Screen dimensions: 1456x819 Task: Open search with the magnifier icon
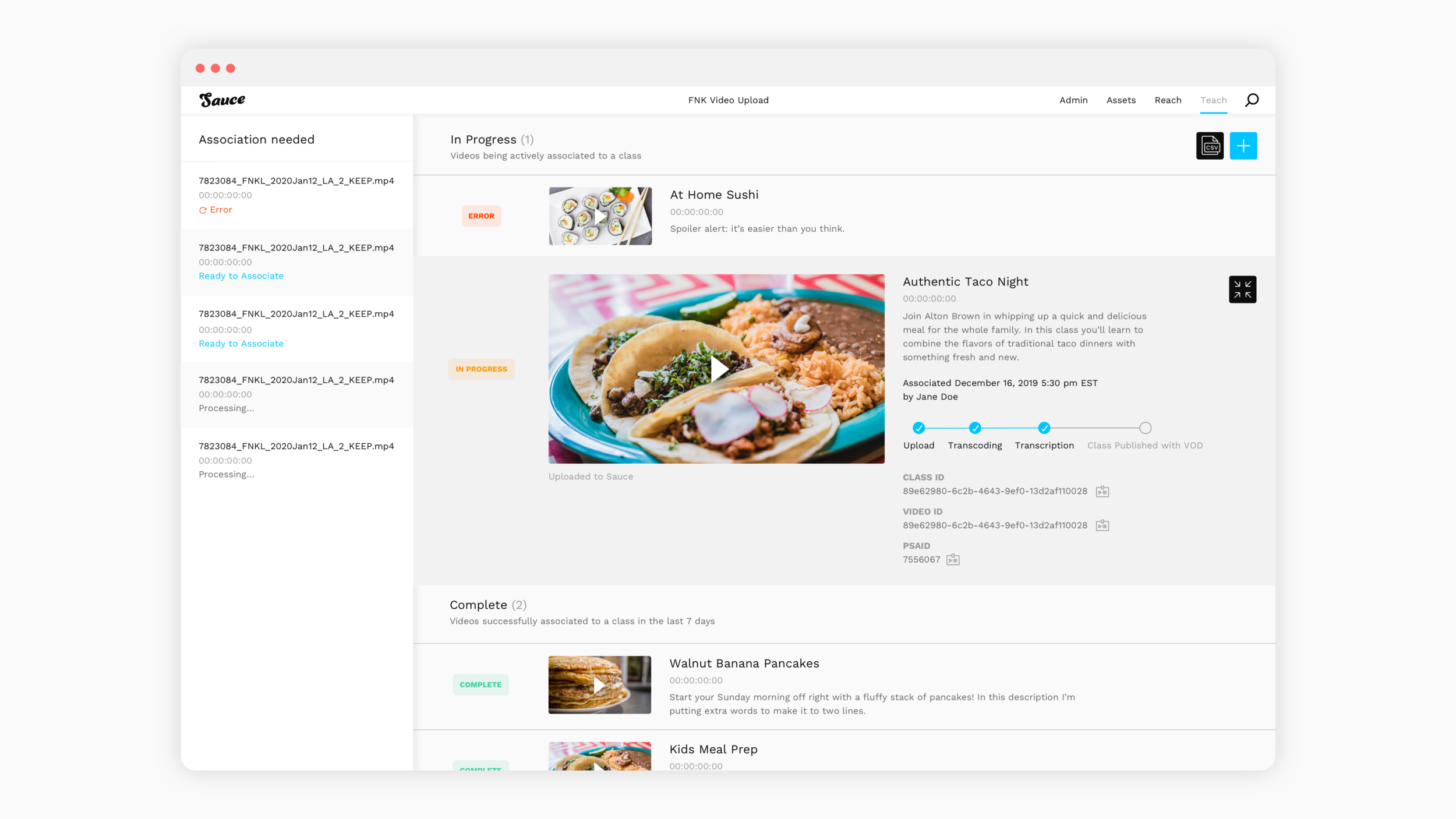tap(1252, 100)
